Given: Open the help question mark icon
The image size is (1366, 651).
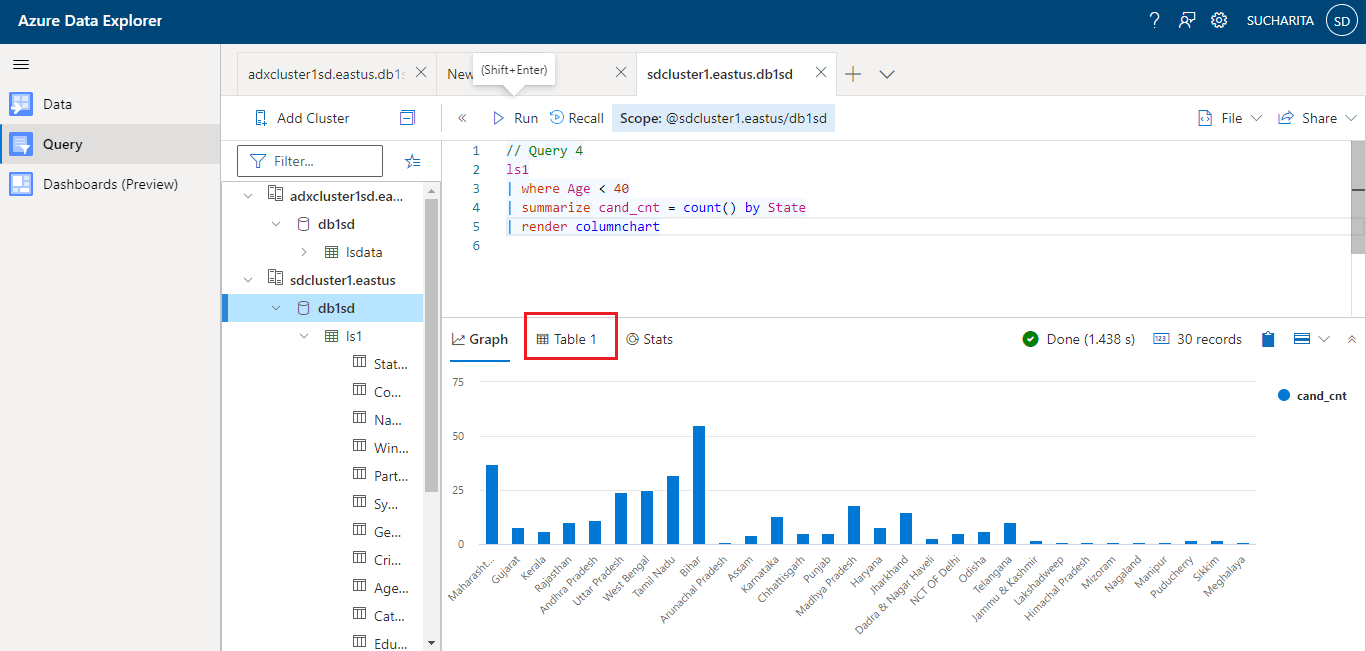Looking at the screenshot, I should pos(1154,20).
